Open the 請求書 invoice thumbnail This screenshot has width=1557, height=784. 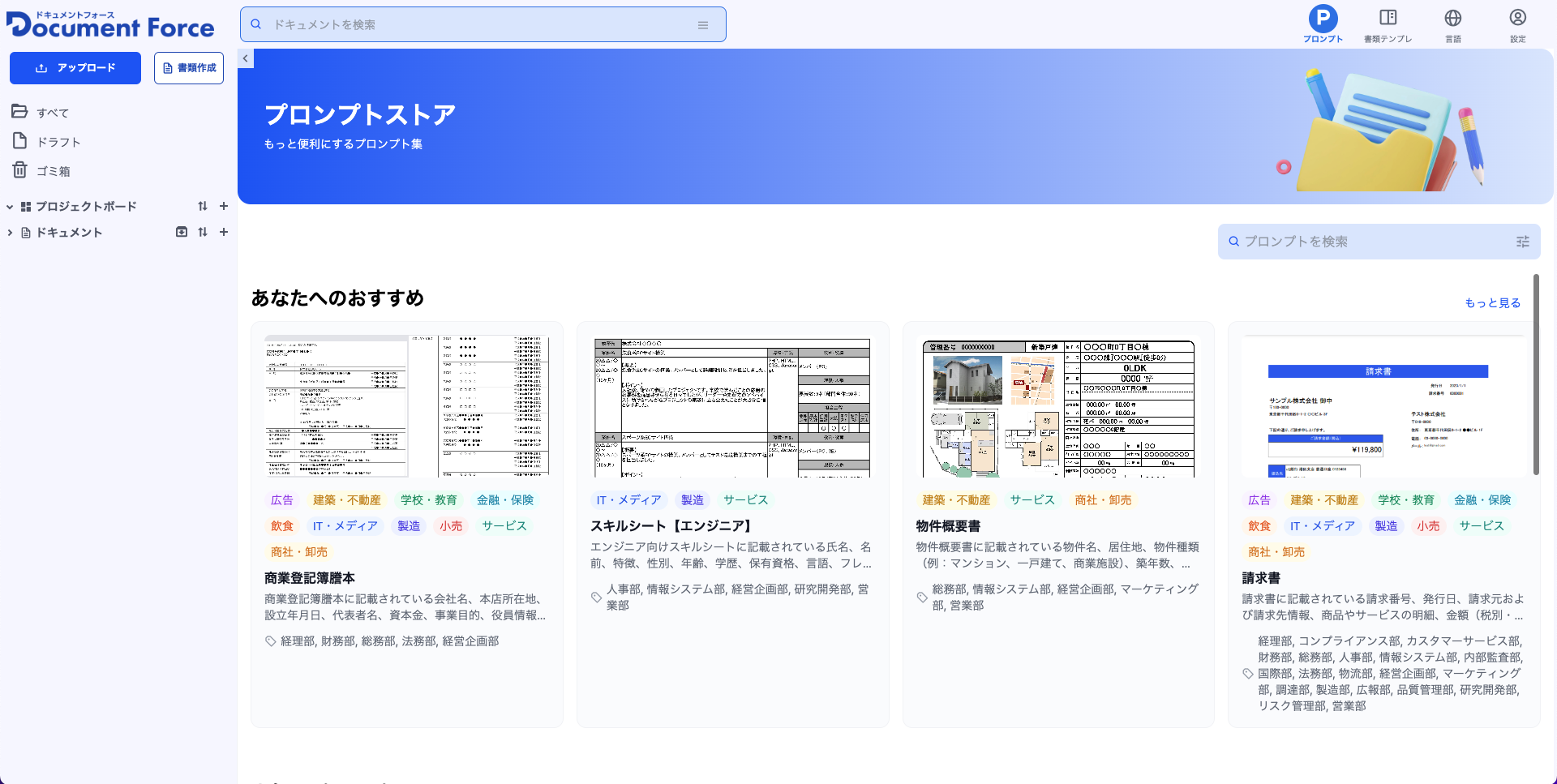click(x=1384, y=406)
